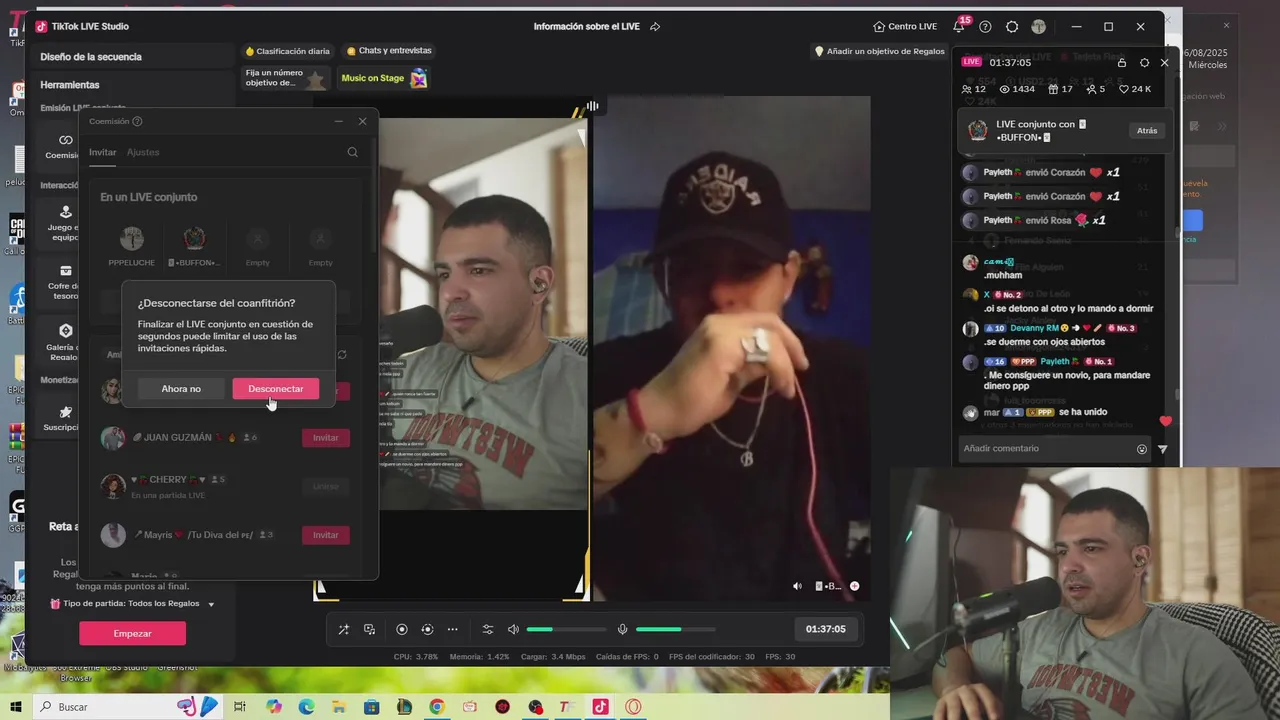Open the Coemisión help info icon
The width and height of the screenshot is (1280, 720).
click(x=137, y=121)
